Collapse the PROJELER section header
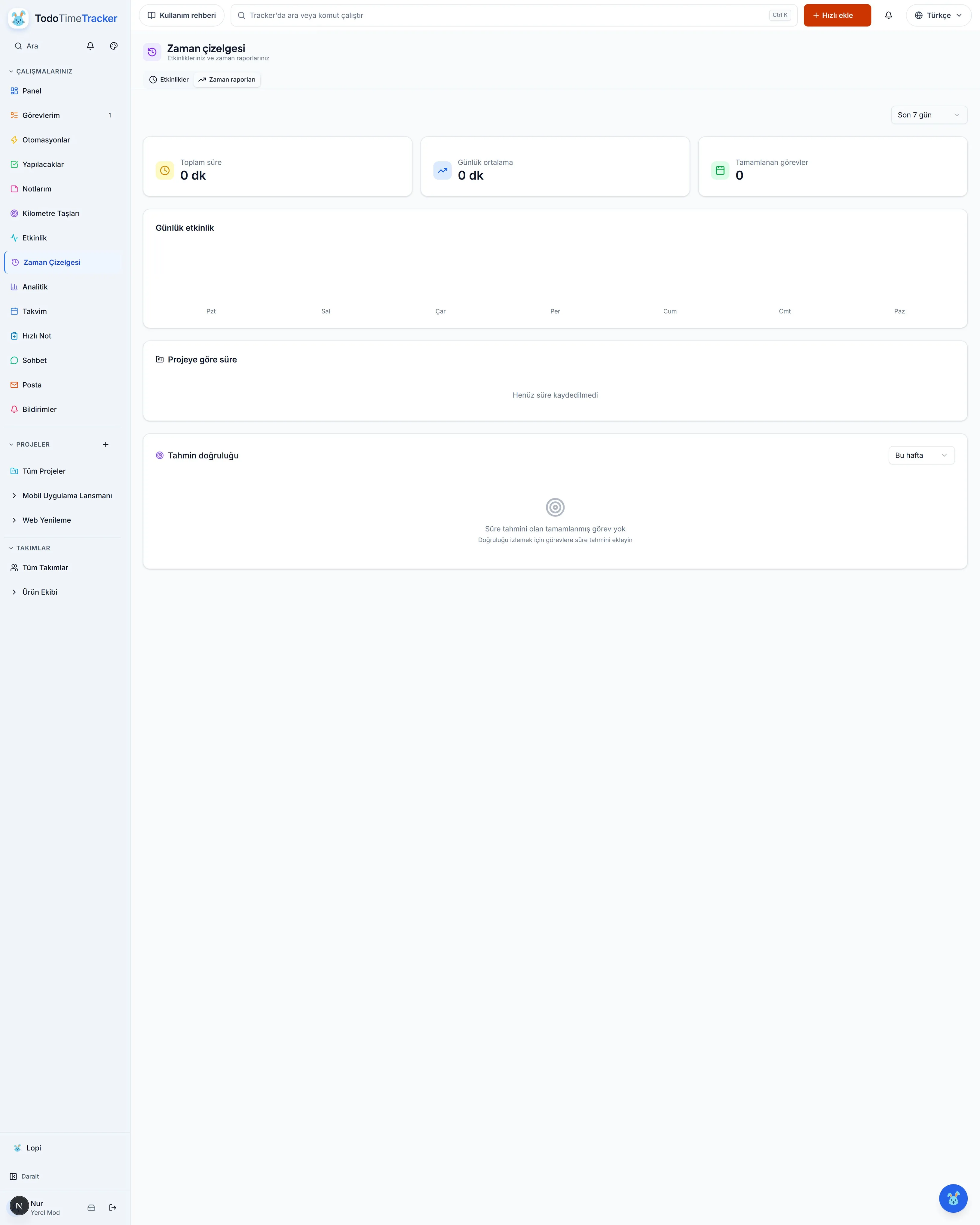Image resolution: width=980 pixels, height=1225 pixels. [x=29, y=444]
